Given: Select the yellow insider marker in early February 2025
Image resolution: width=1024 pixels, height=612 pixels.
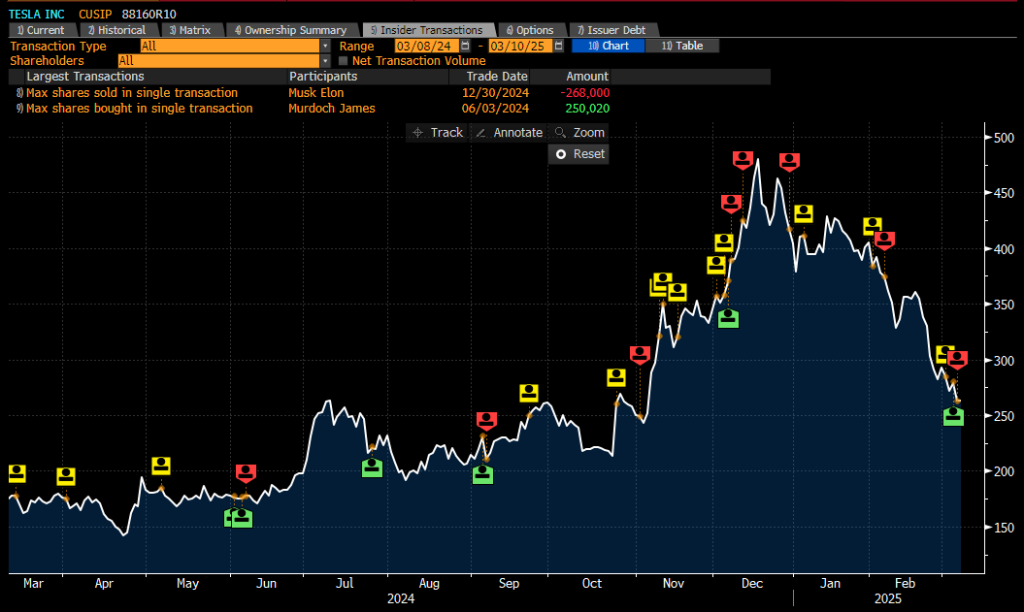Looking at the screenshot, I should pyautogui.click(x=872, y=226).
